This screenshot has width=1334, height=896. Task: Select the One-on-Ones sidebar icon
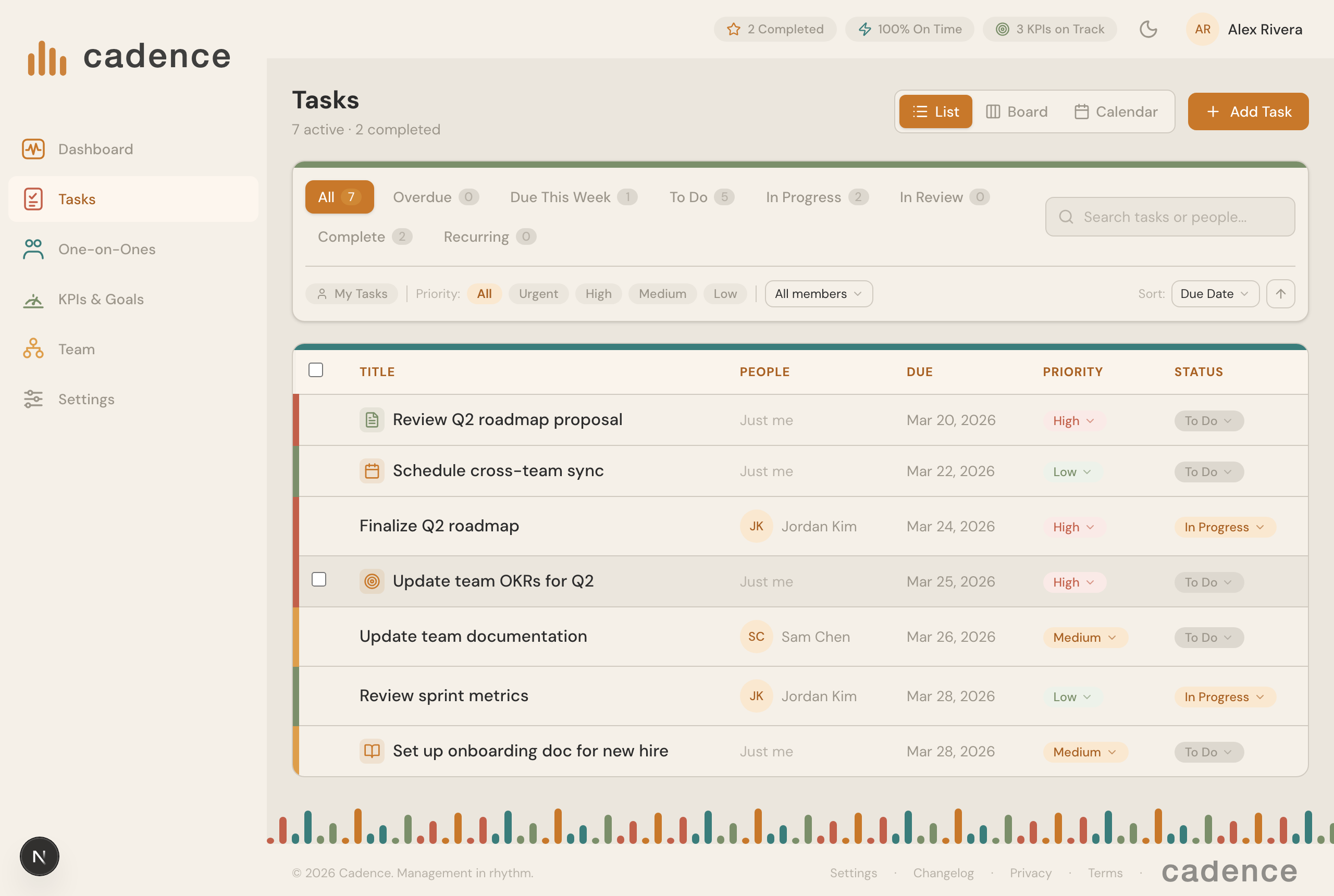pyautogui.click(x=33, y=249)
